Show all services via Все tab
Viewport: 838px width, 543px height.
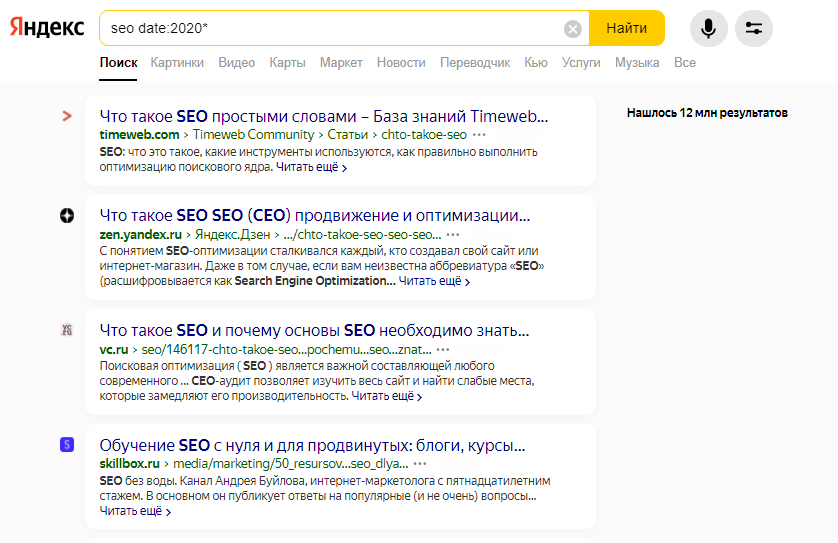click(x=685, y=63)
